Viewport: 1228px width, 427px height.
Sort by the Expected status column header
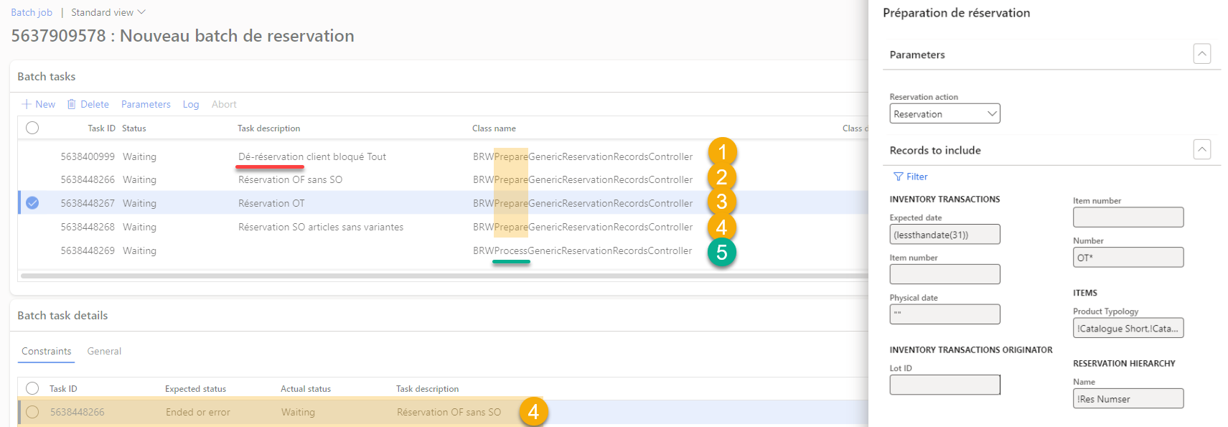pos(195,388)
